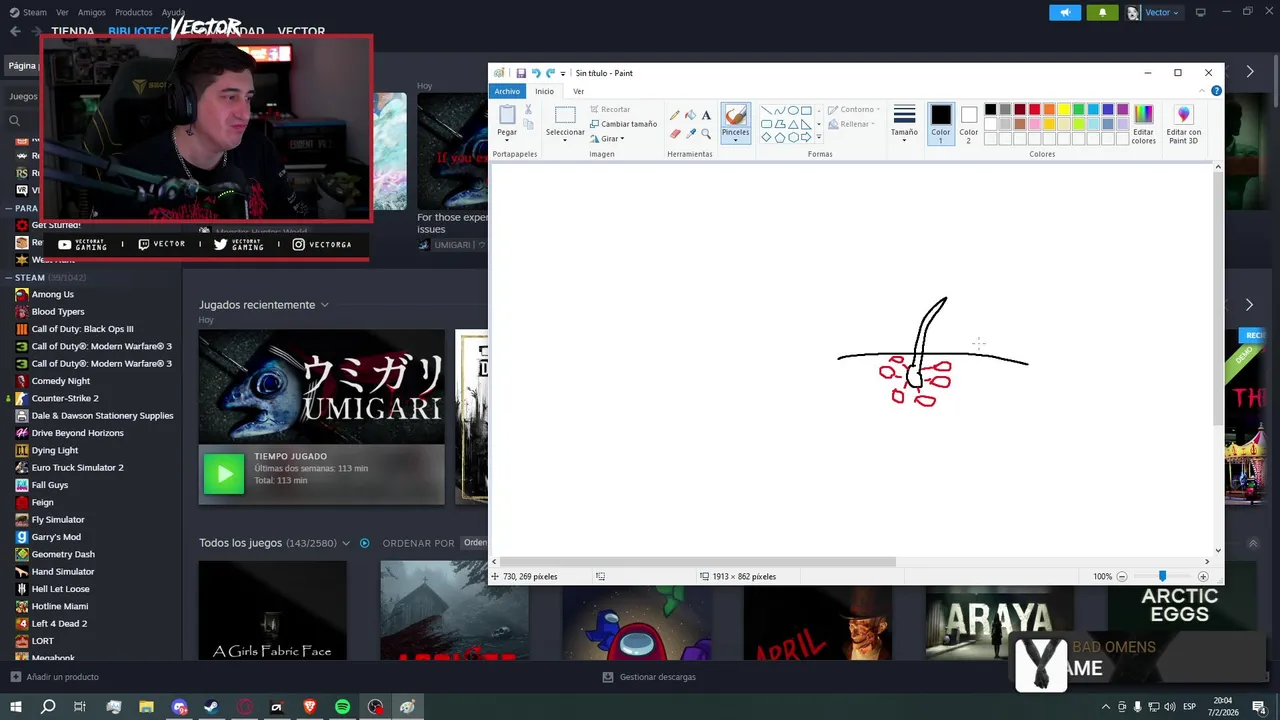
Task: Select Color 2 as active color
Action: point(968,124)
